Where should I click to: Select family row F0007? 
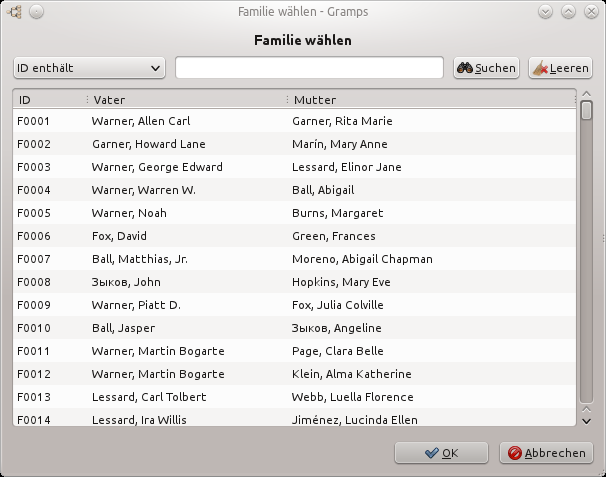[294, 259]
